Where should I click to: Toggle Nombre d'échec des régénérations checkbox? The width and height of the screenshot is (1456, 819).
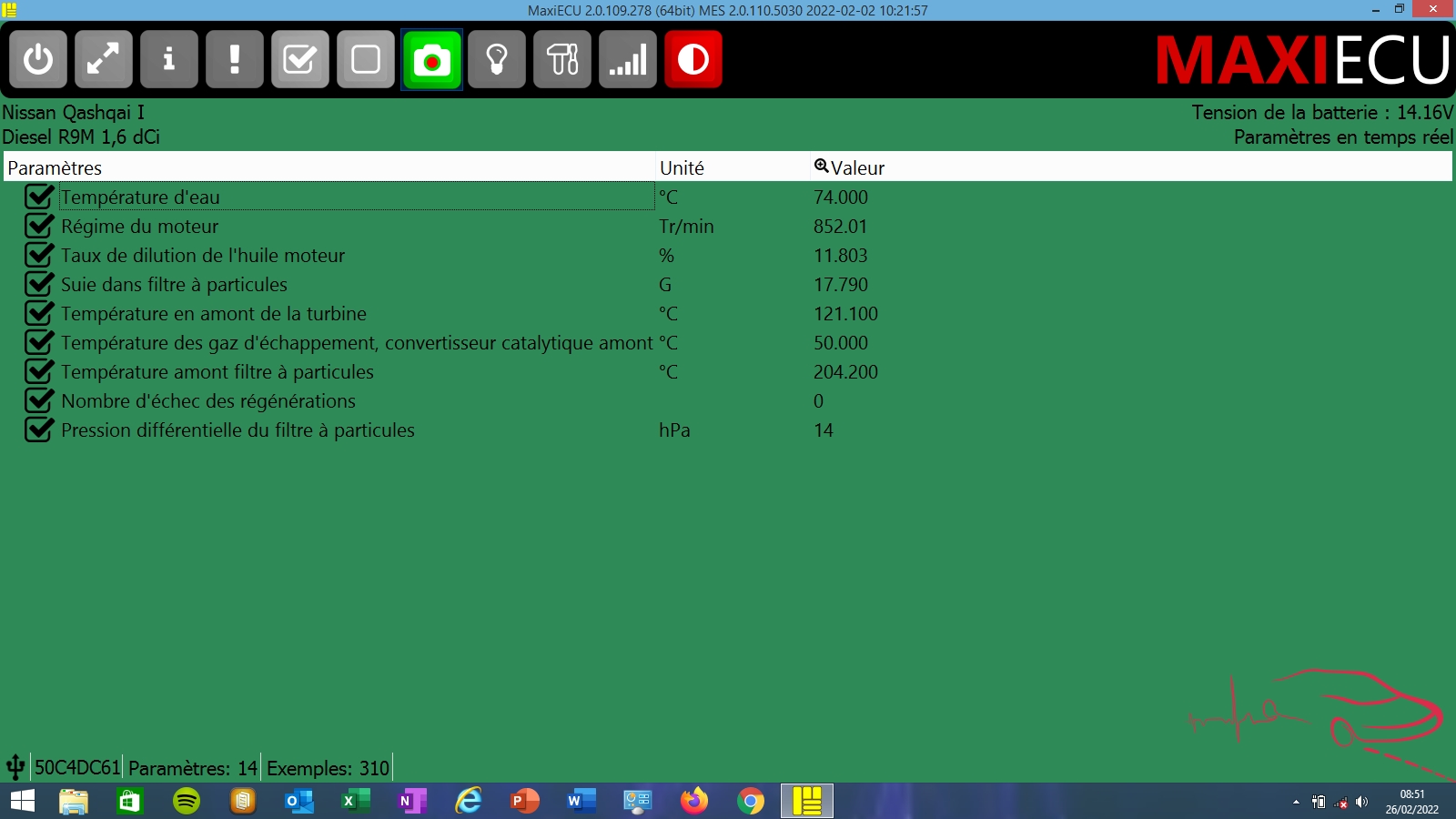39,400
